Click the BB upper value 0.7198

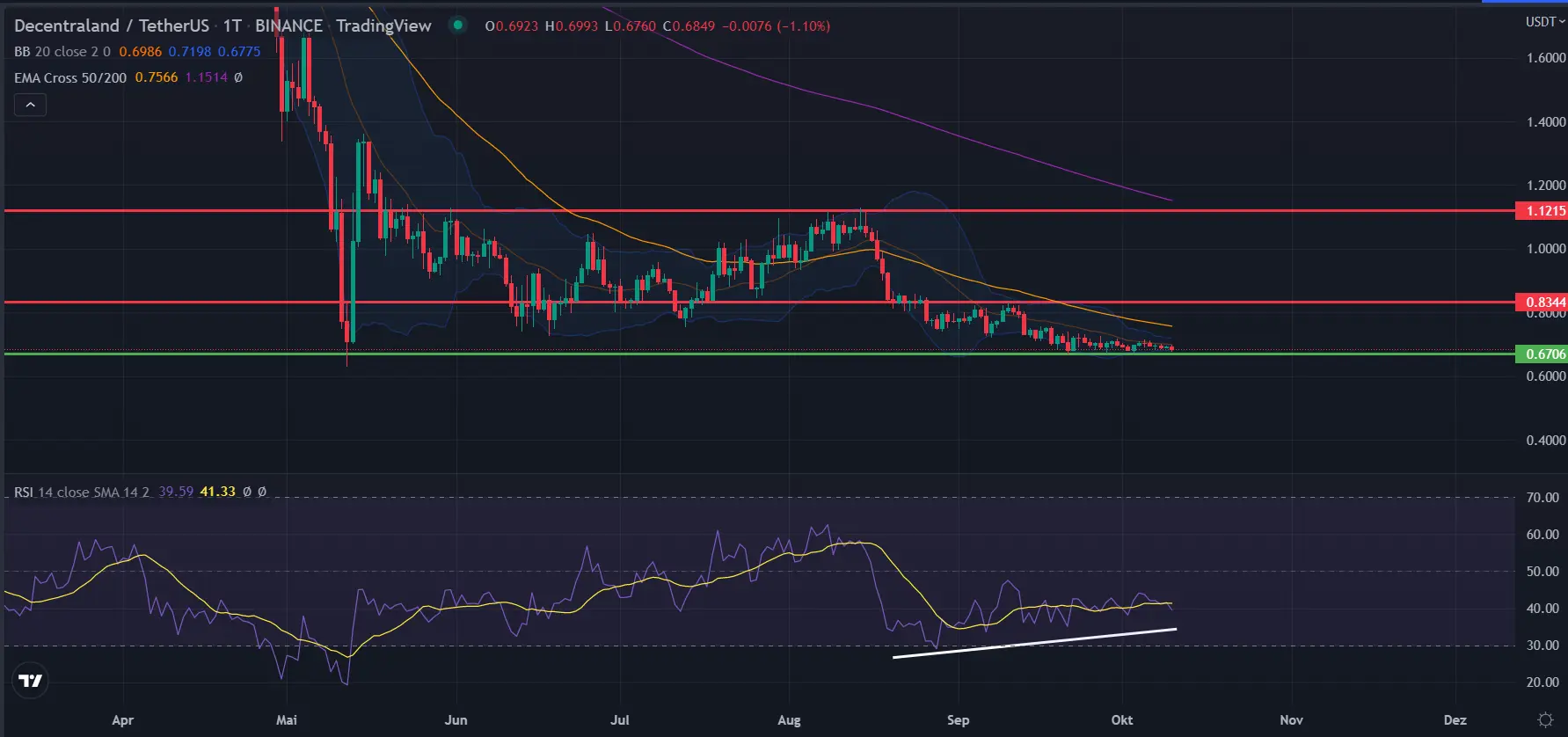pyautogui.click(x=190, y=52)
